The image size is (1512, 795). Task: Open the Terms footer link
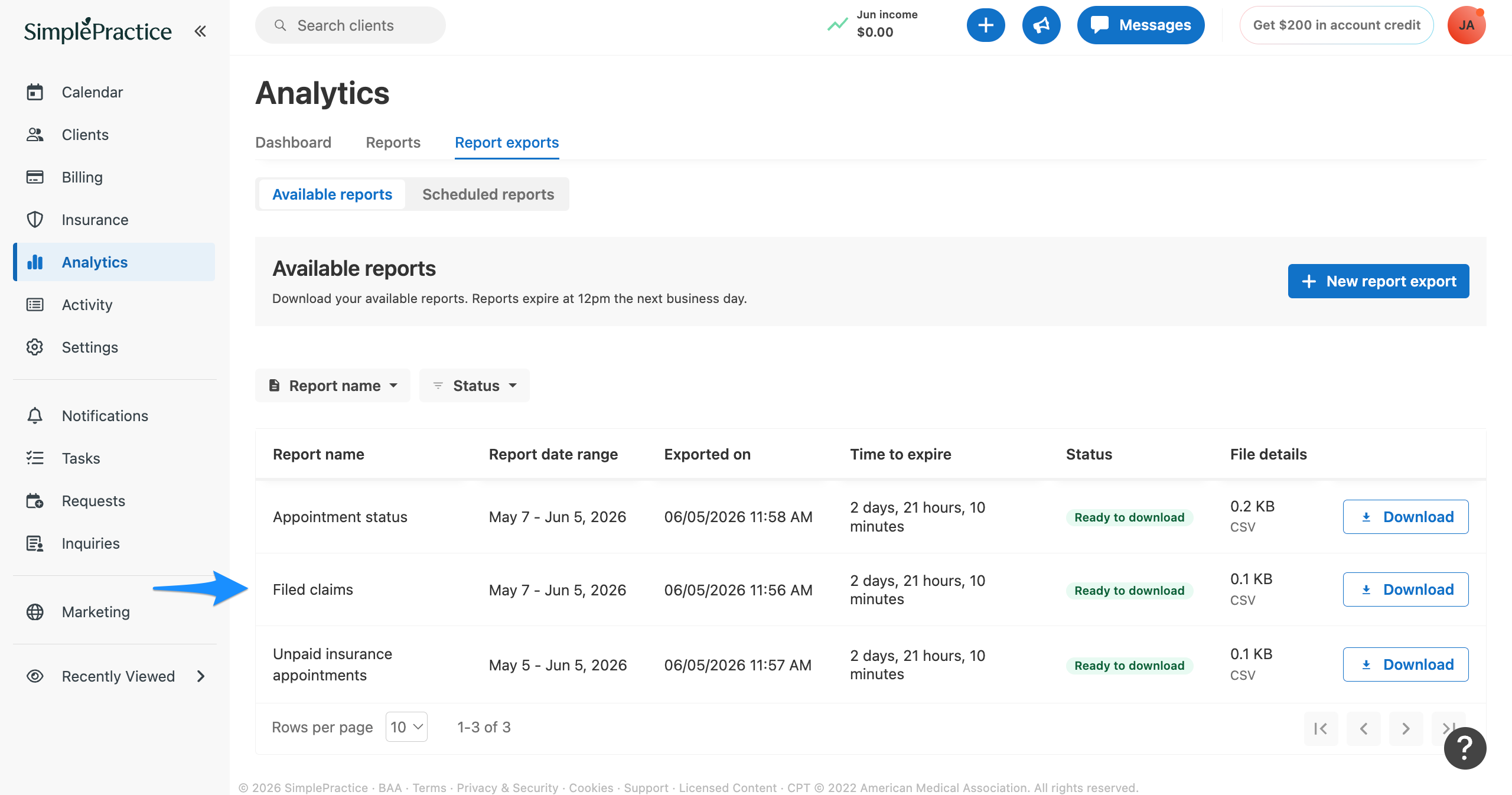pyautogui.click(x=429, y=788)
